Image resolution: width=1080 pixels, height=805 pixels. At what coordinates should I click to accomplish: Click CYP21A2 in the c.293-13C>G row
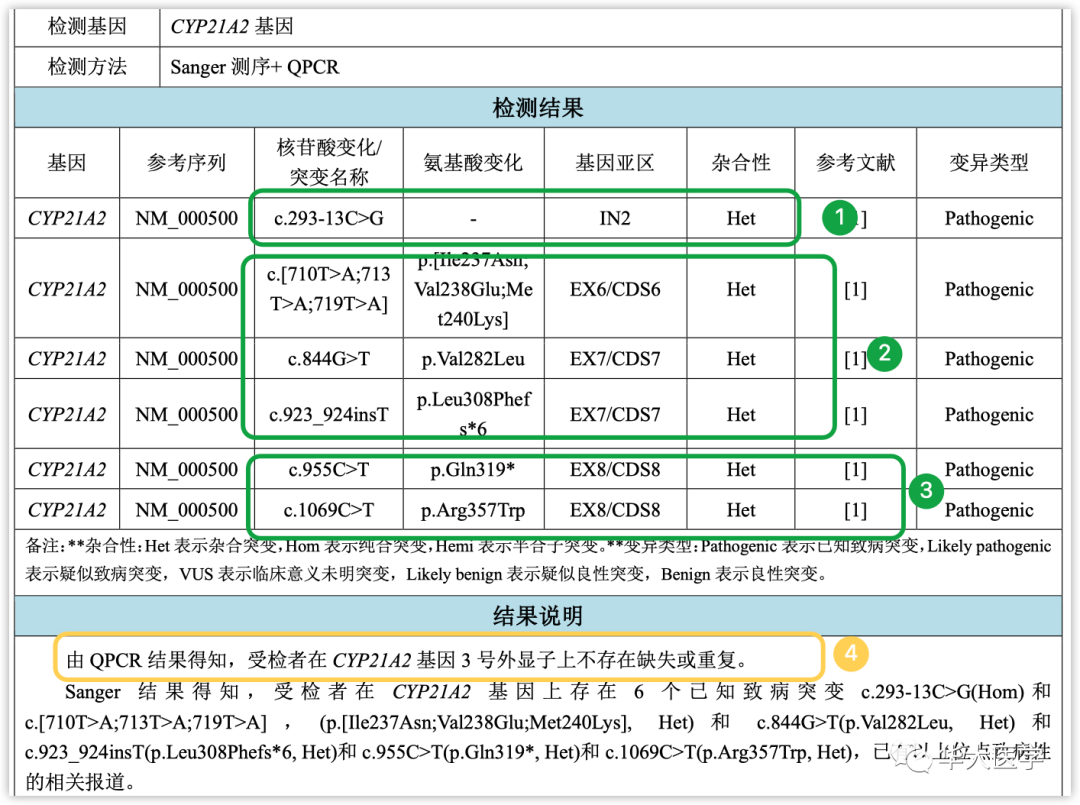[x=67, y=219]
